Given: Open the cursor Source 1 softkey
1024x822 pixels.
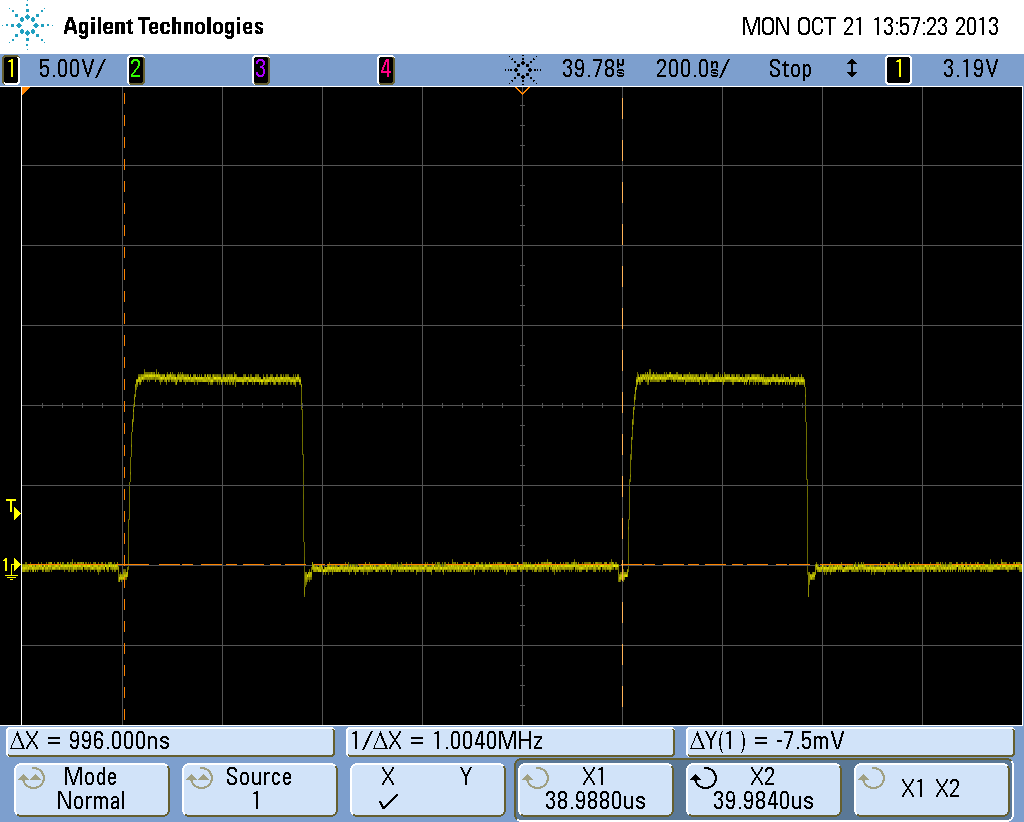Looking at the screenshot, I should [x=259, y=789].
